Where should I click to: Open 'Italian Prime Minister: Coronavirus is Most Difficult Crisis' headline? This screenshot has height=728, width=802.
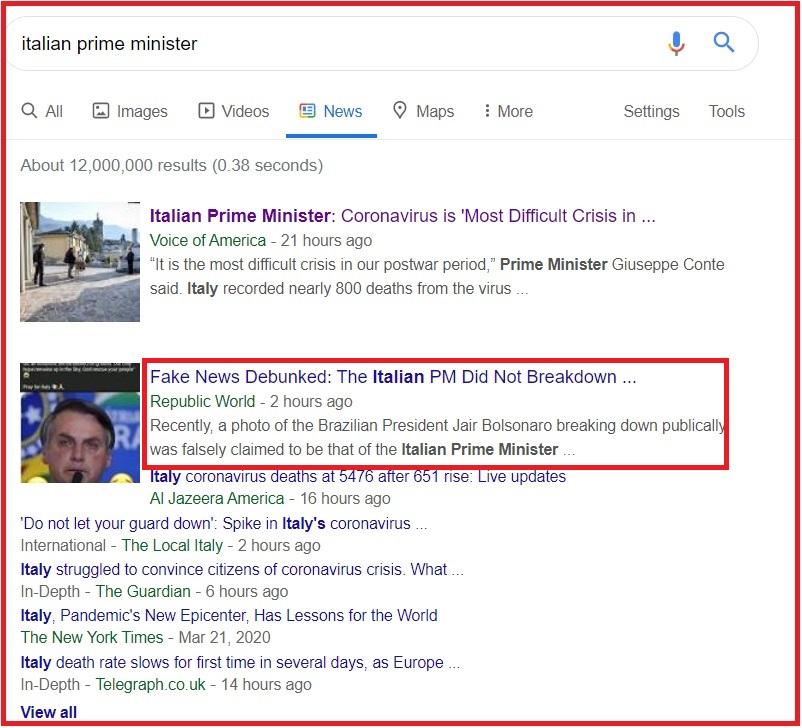[x=403, y=216]
